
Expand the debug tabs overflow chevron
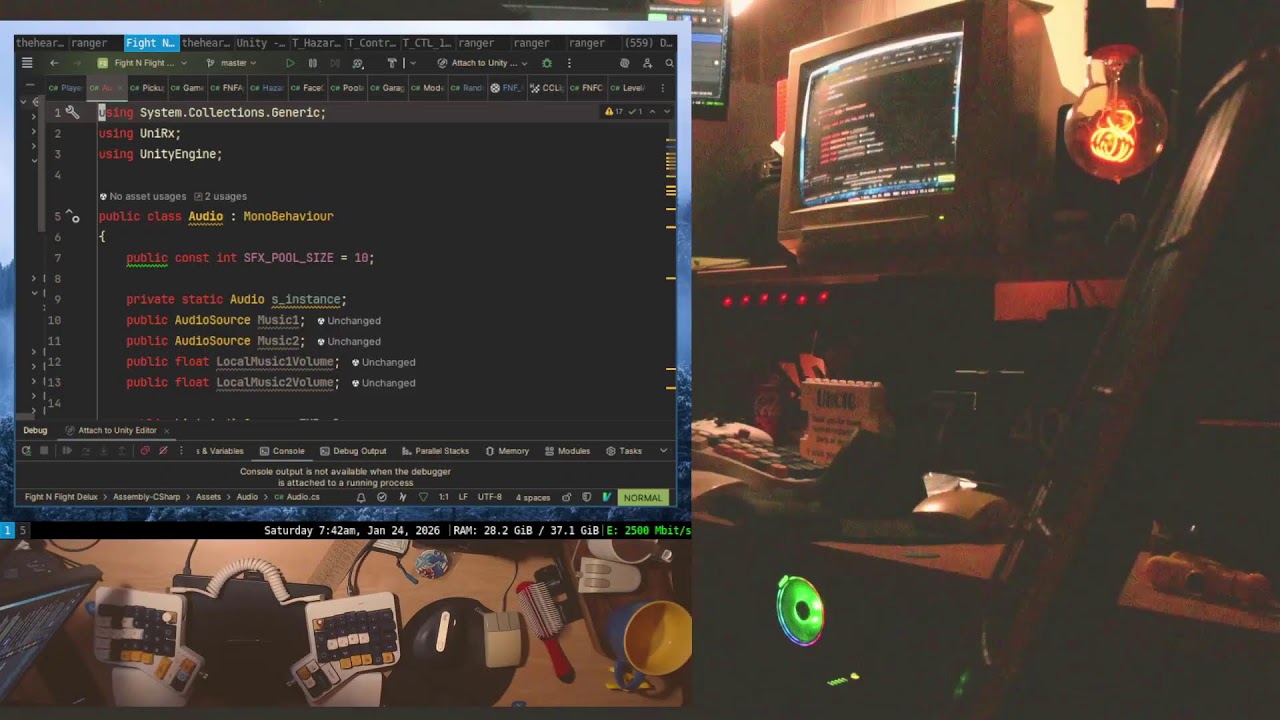coord(663,451)
